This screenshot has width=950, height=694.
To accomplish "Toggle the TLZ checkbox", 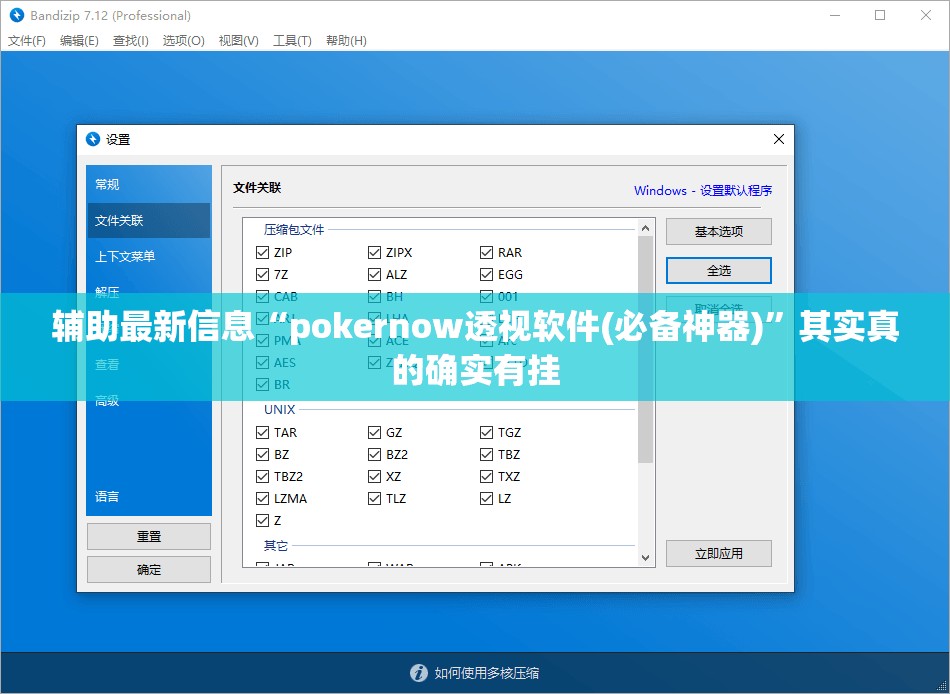I will 374,498.
